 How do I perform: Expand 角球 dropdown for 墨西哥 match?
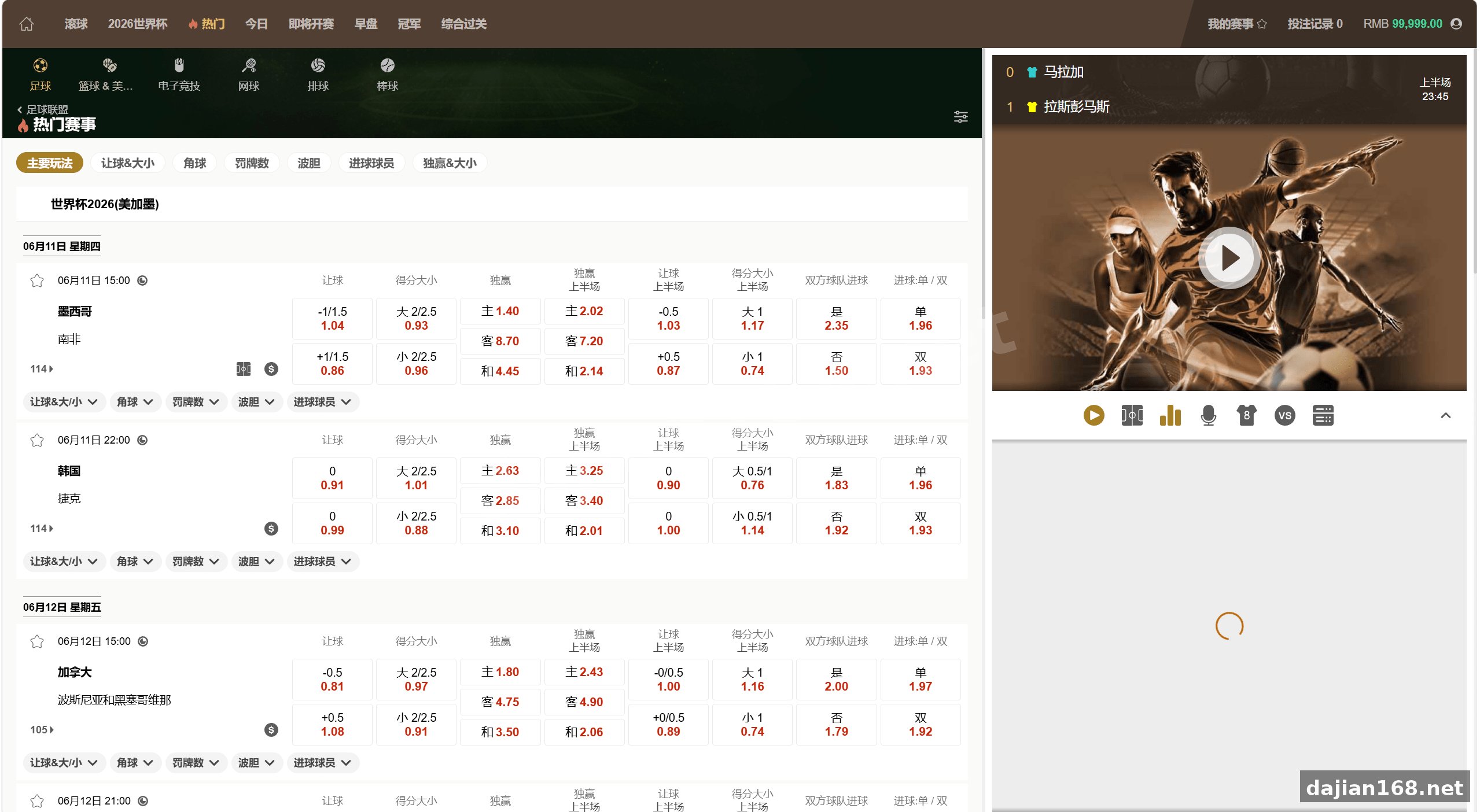tap(135, 402)
